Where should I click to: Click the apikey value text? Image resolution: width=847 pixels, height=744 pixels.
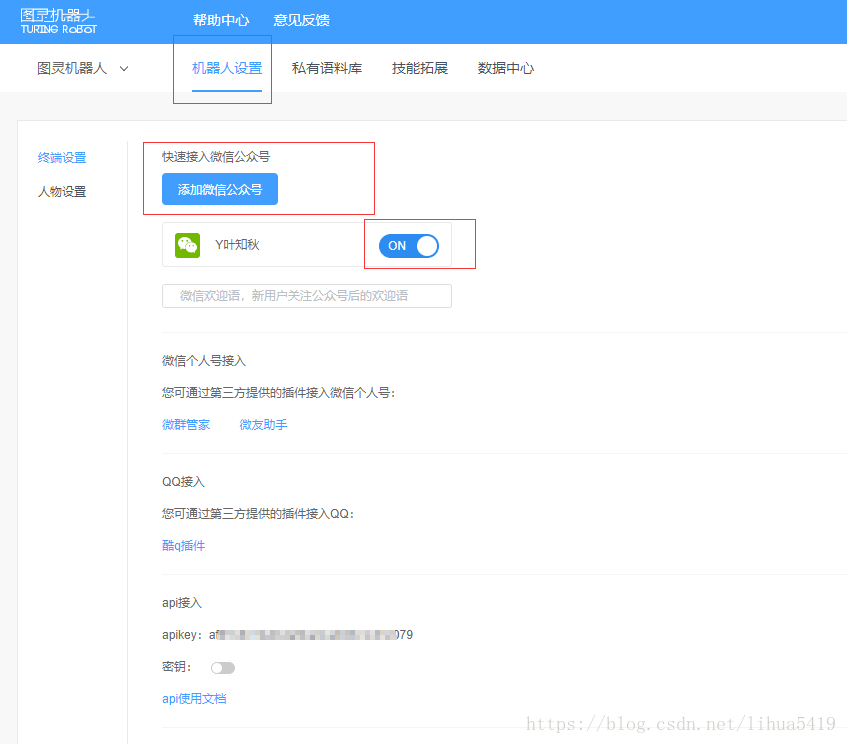[x=311, y=635]
